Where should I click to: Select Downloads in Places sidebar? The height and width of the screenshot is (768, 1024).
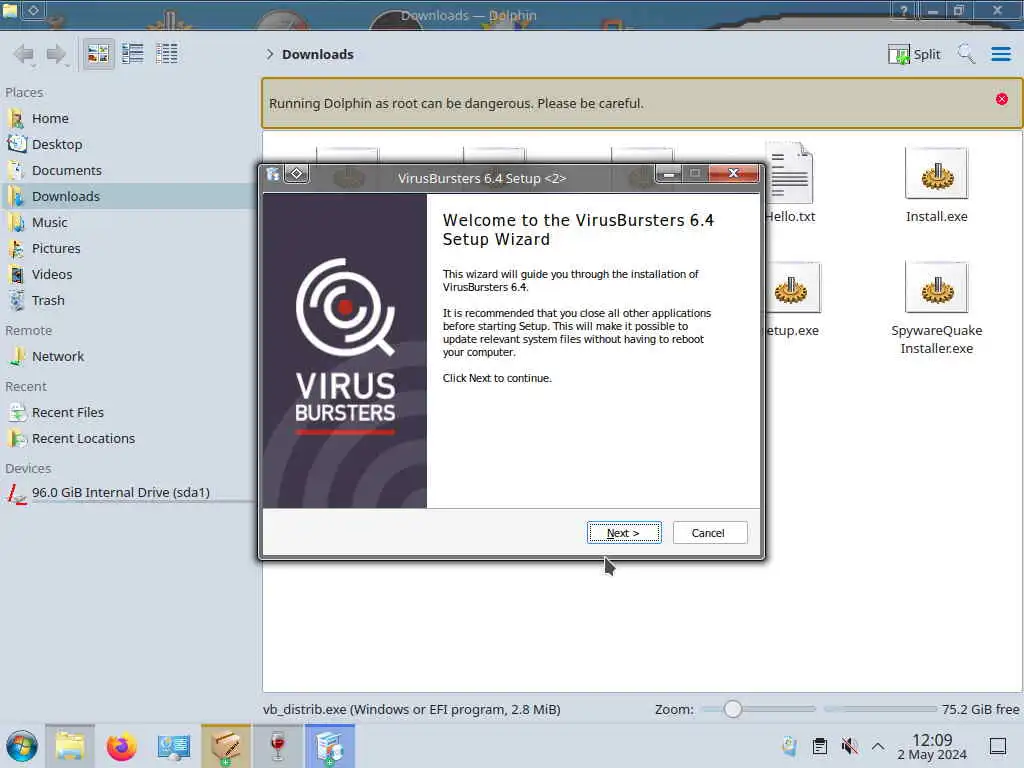coord(127,197)
